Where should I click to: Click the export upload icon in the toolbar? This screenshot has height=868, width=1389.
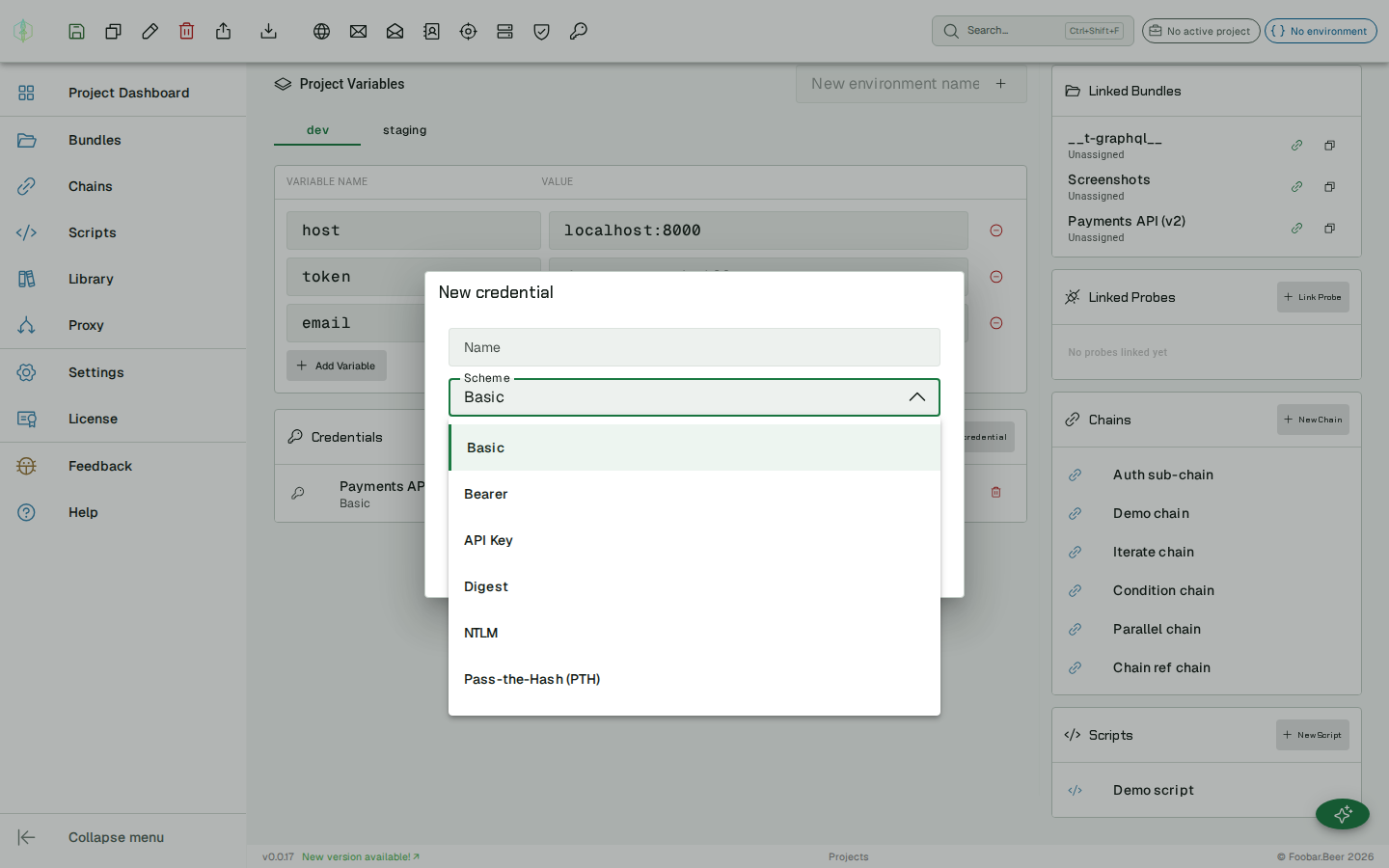click(x=224, y=31)
